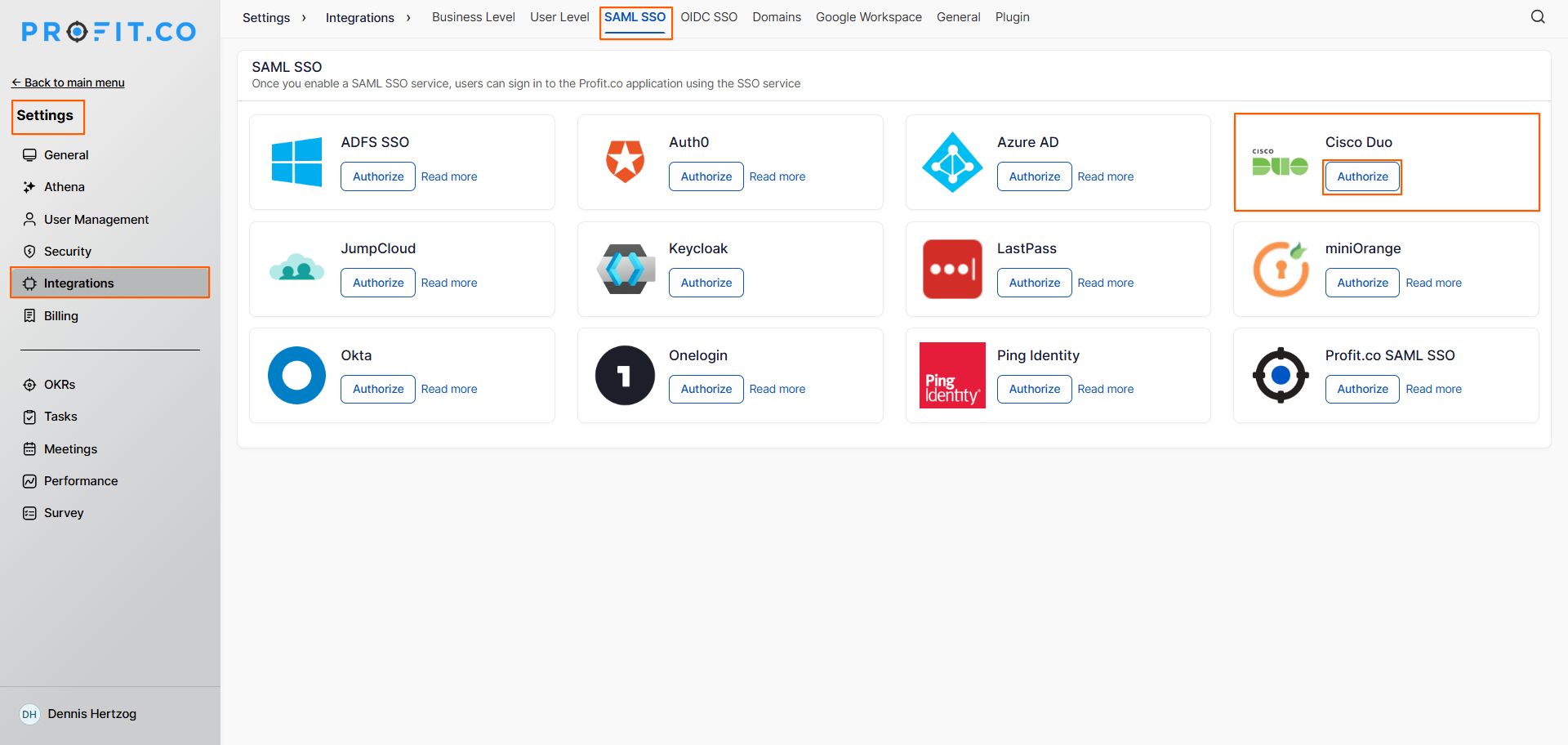This screenshot has width=1568, height=745.
Task: Click the search magnifier icon
Action: tap(1538, 17)
